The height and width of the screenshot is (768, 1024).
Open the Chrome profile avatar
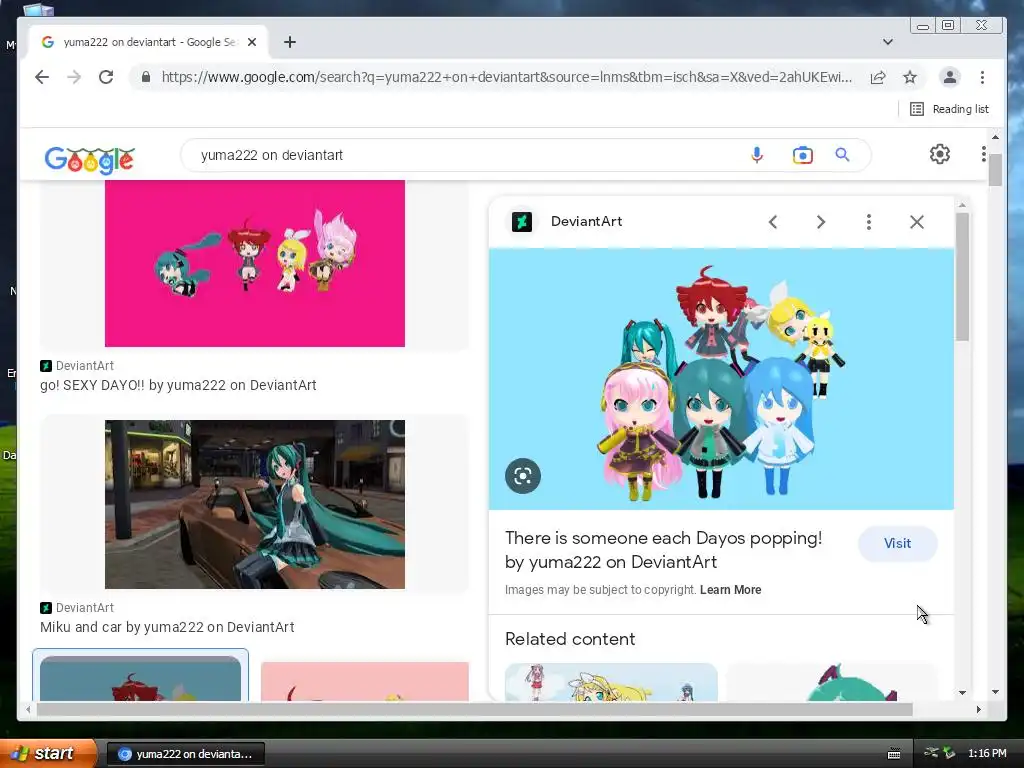950,77
